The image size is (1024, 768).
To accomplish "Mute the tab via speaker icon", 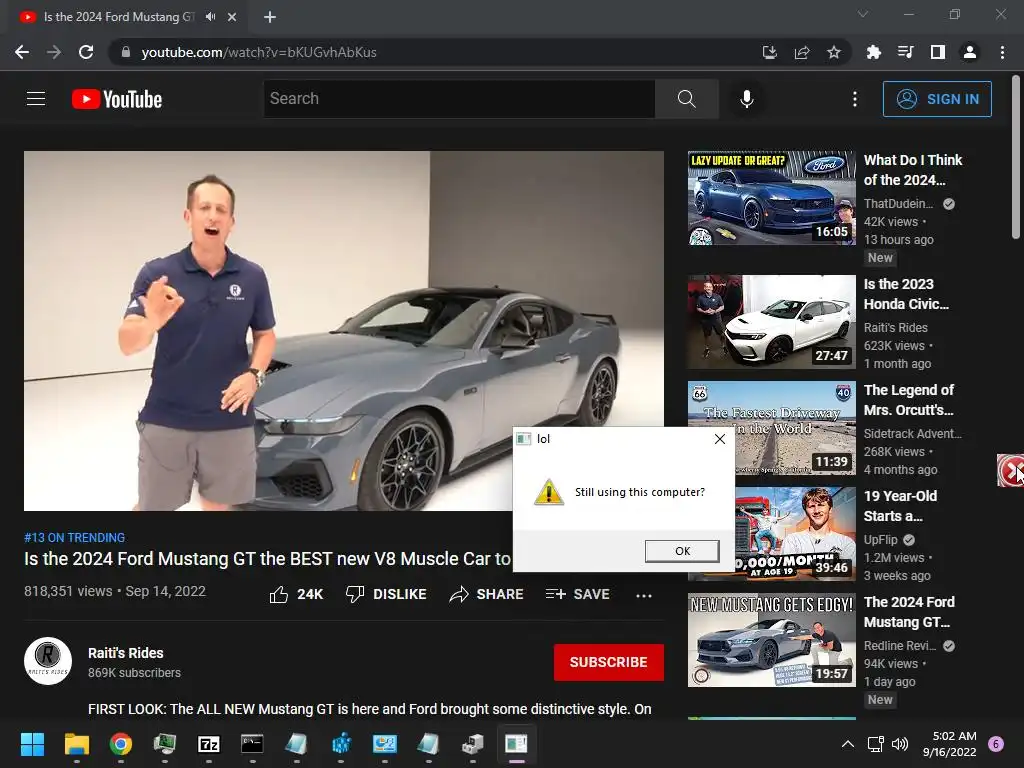I will click(210, 17).
